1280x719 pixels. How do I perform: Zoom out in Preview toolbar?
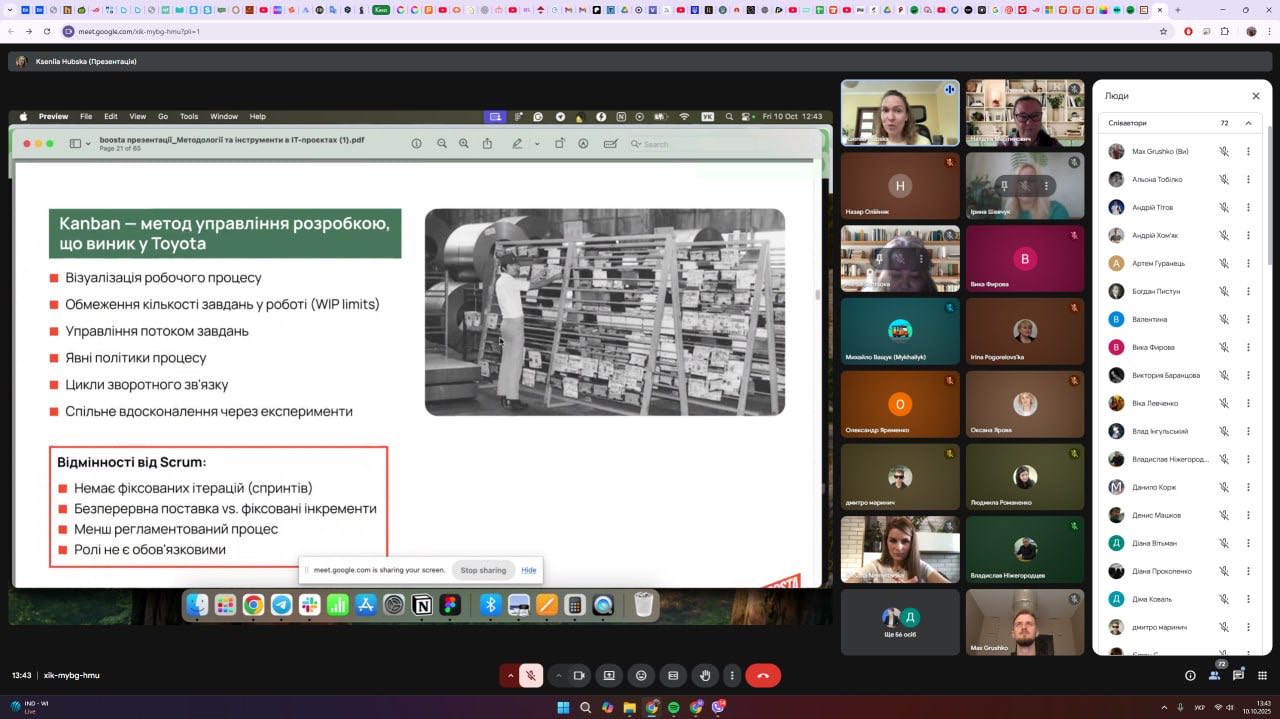tap(442, 144)
